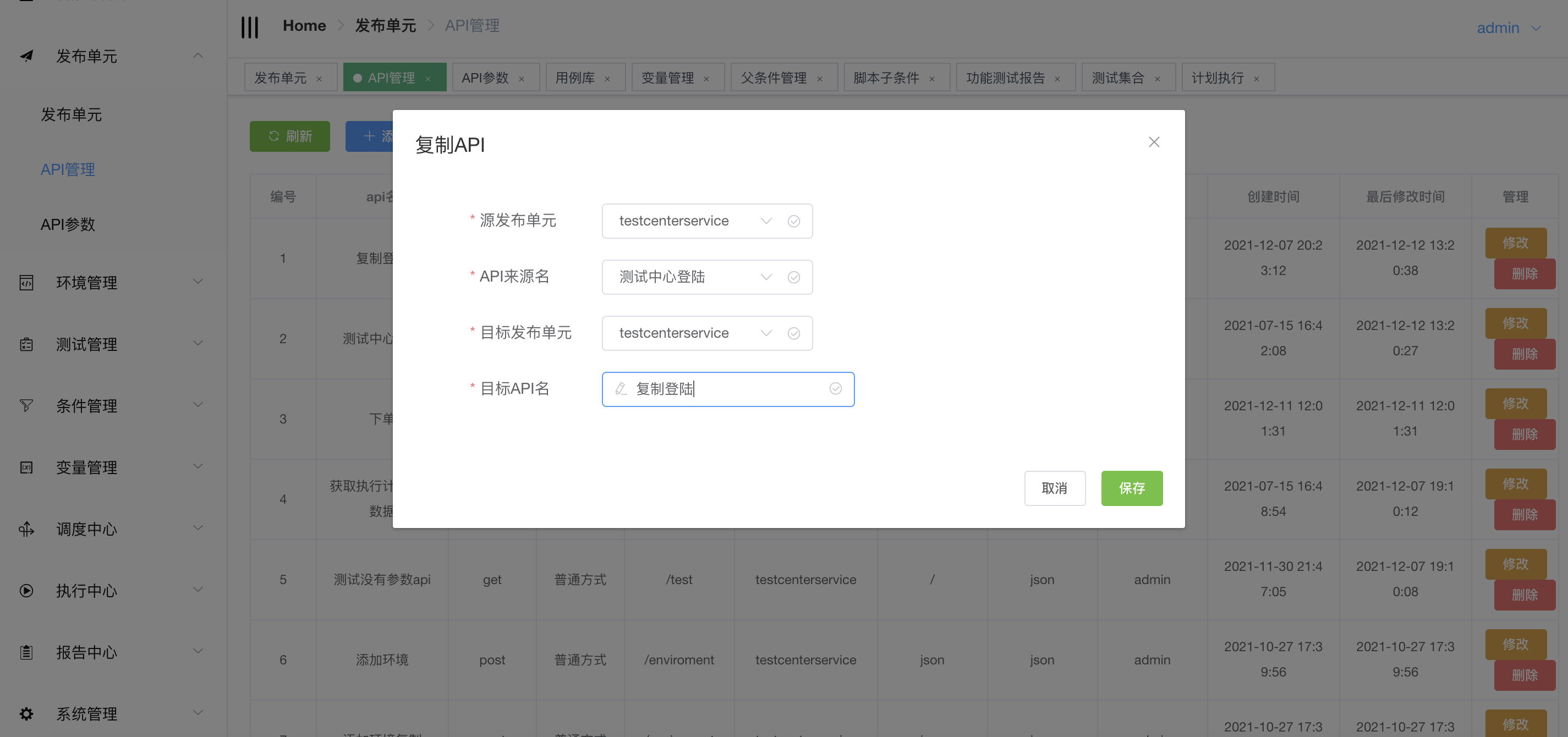Click the 创建时间 column header
The height and width of the screenshot is (737, 1568).
coord(1274,196)
